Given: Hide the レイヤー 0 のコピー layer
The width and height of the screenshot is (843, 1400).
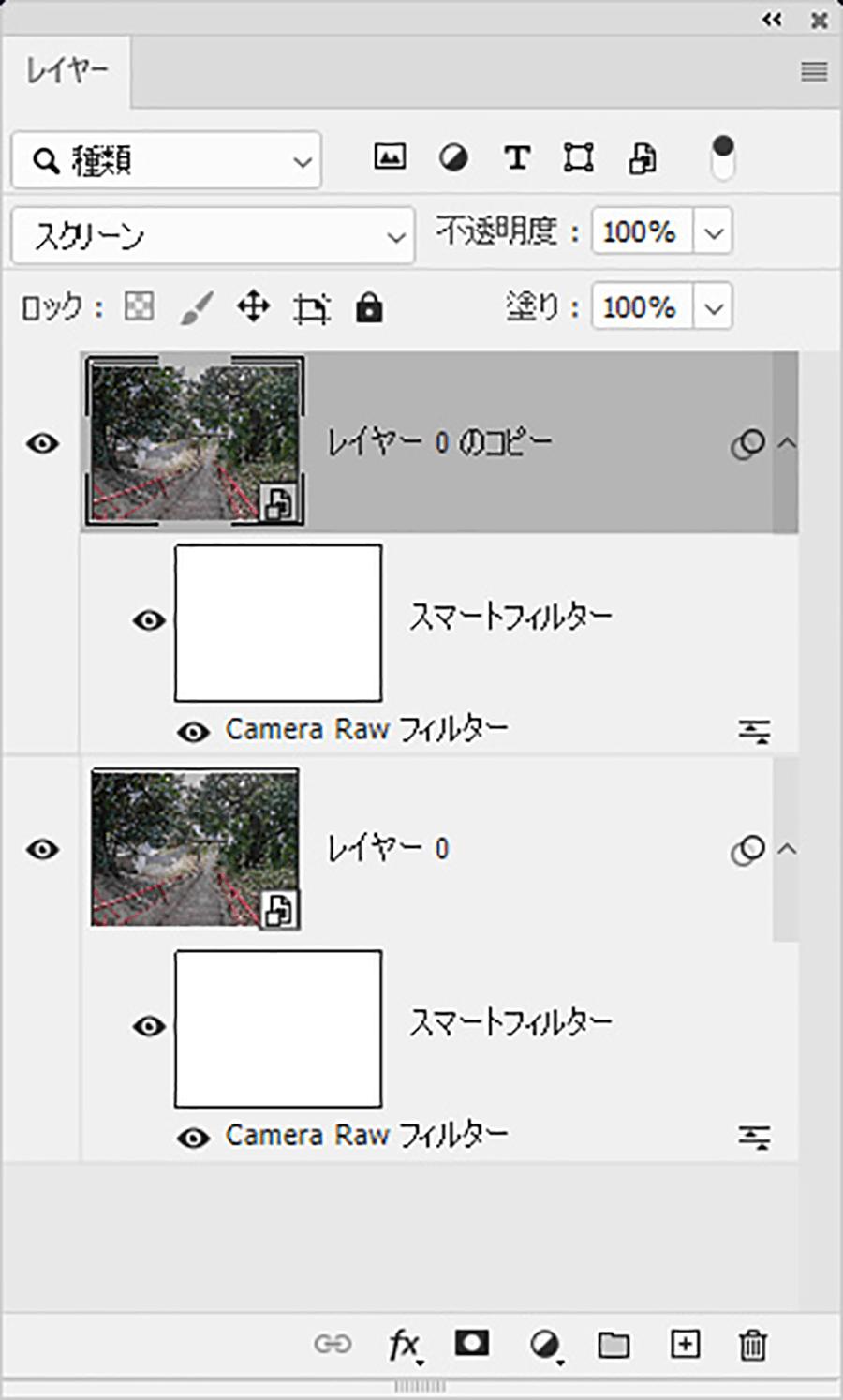Looking at the screenshot, I should [x=42, y=443].
